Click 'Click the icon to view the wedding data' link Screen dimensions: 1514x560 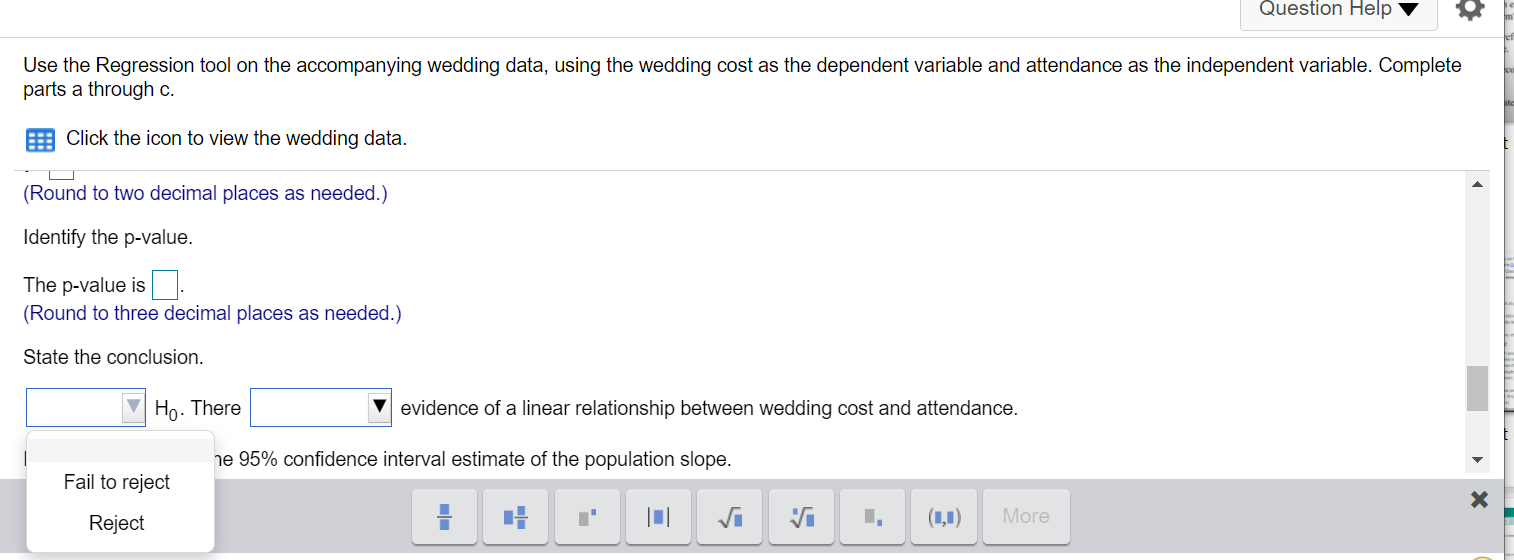[x=236, y=138]
